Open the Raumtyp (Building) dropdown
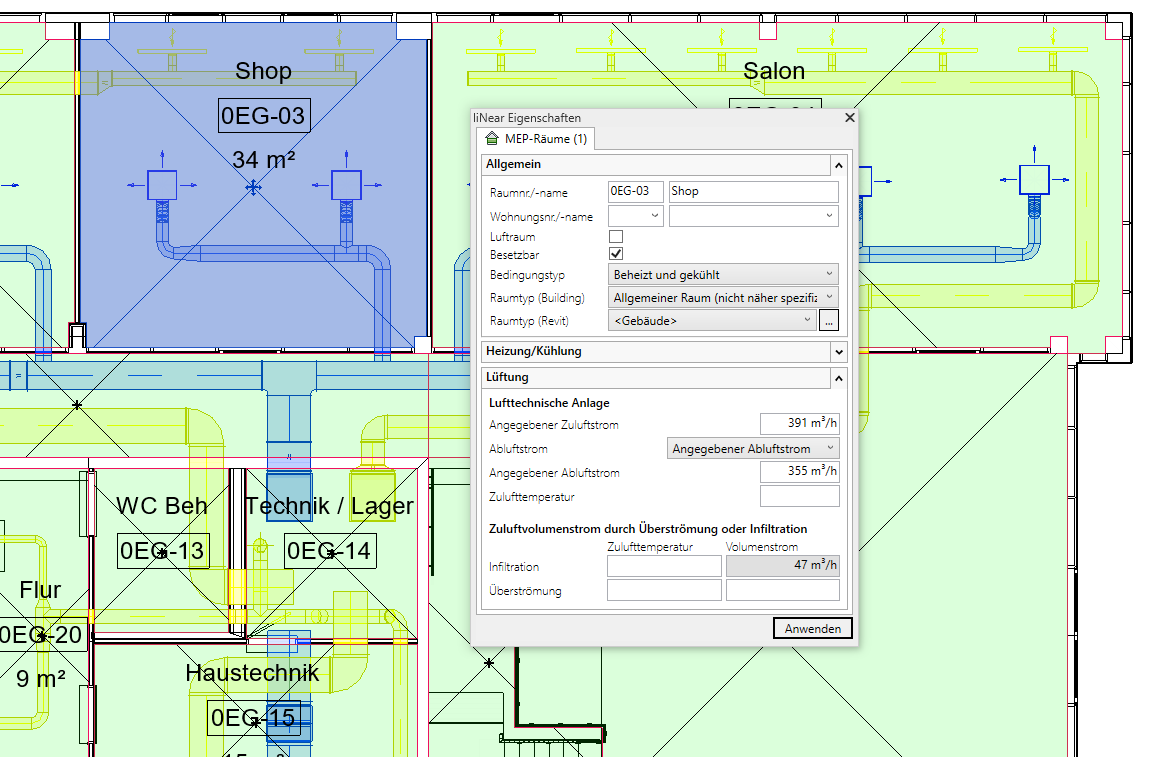Screen dimensions: 1156x762 723,298
